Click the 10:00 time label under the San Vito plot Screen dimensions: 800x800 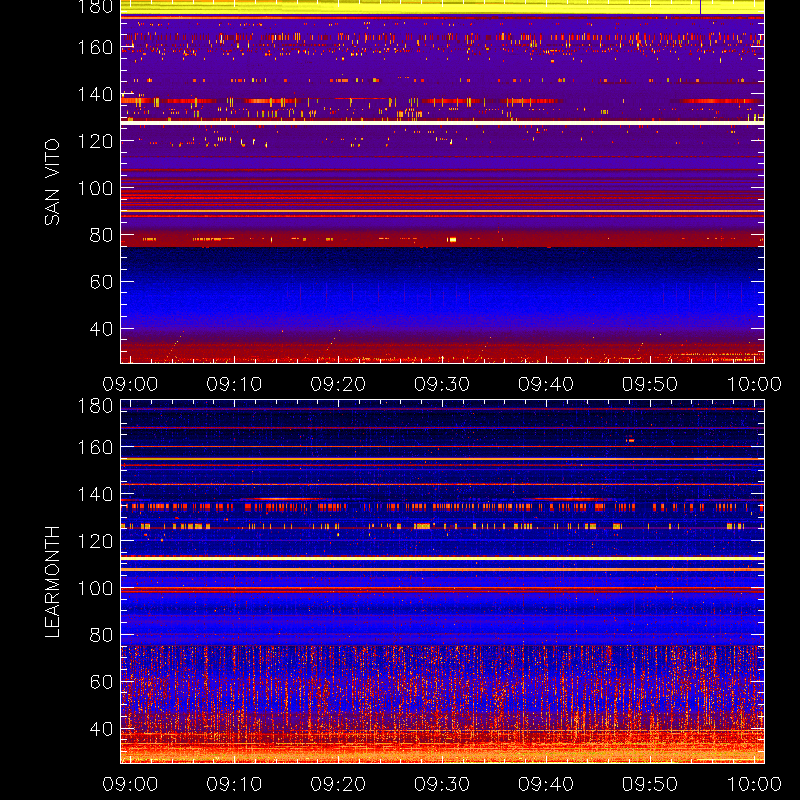click(754, 384)
